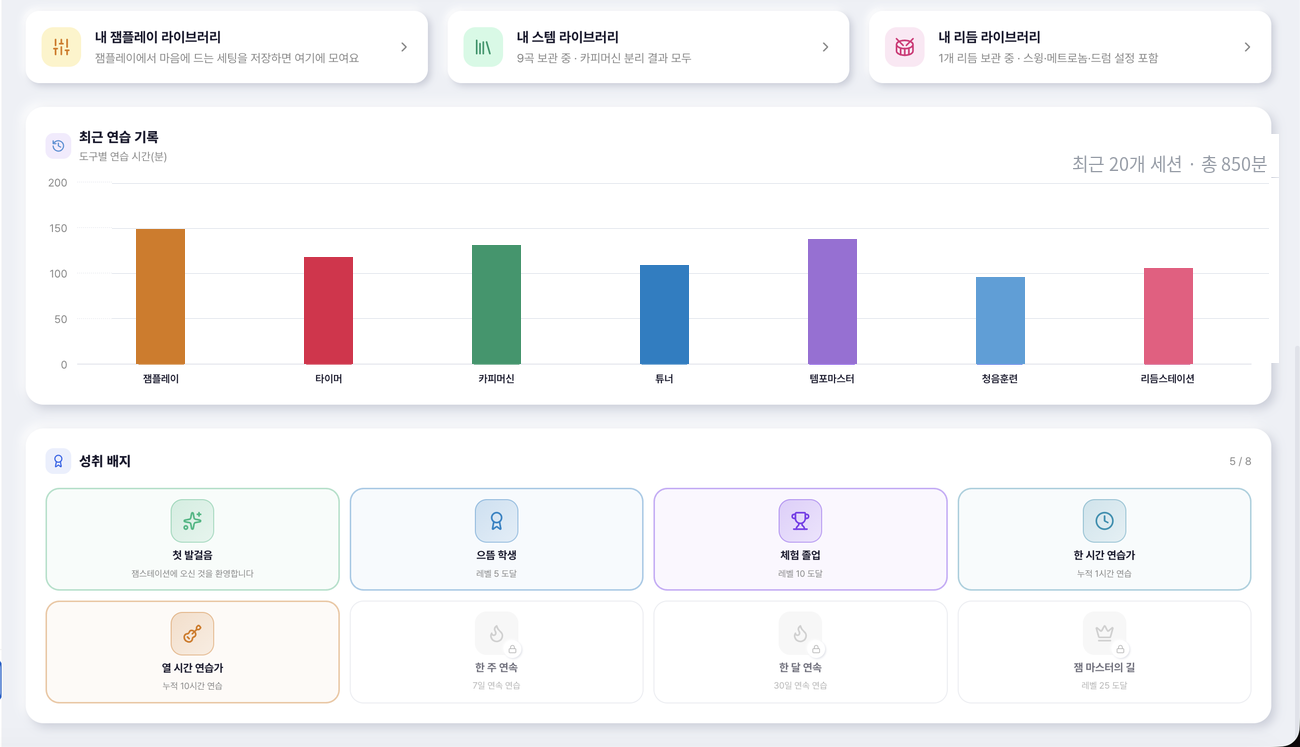
Task: Click the 누적 1시간 연습 description text
Action: pyautogui.click(x=1104, y=574)
